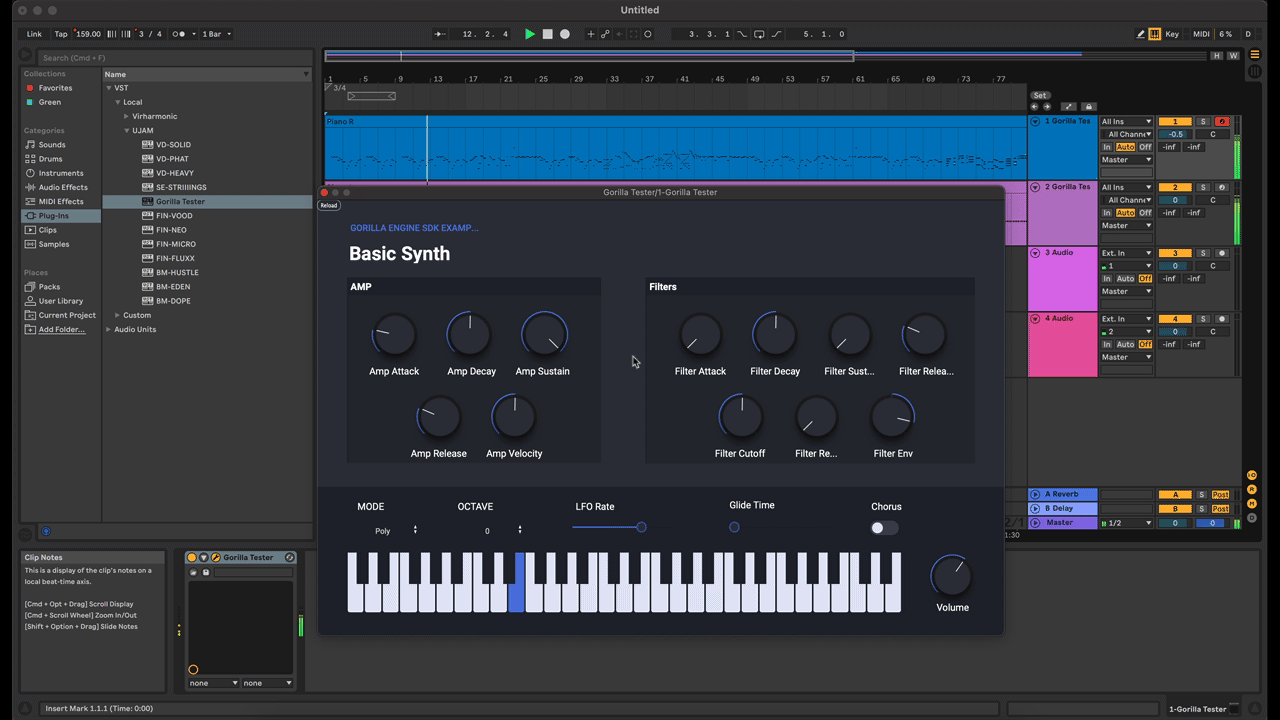Toggle the MIDI map mode switch
This screenshot has height=720, width=1280.
[x=1201, y=34]
